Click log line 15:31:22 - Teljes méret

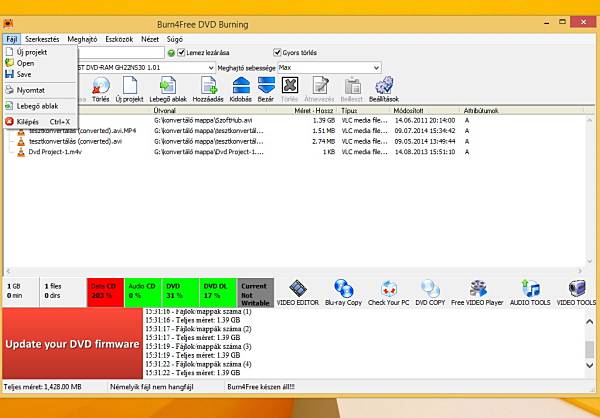(x=193, y=372)
